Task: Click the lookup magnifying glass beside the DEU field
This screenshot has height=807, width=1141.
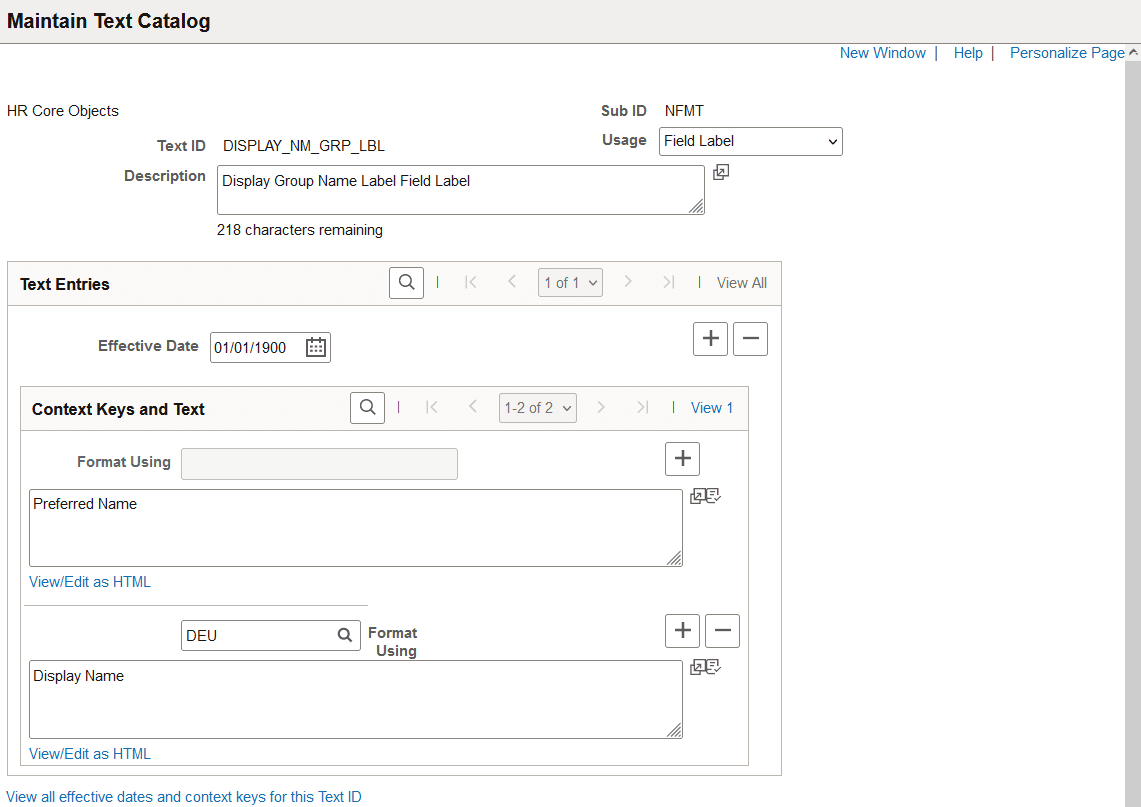Action: [x=345, y=635]
